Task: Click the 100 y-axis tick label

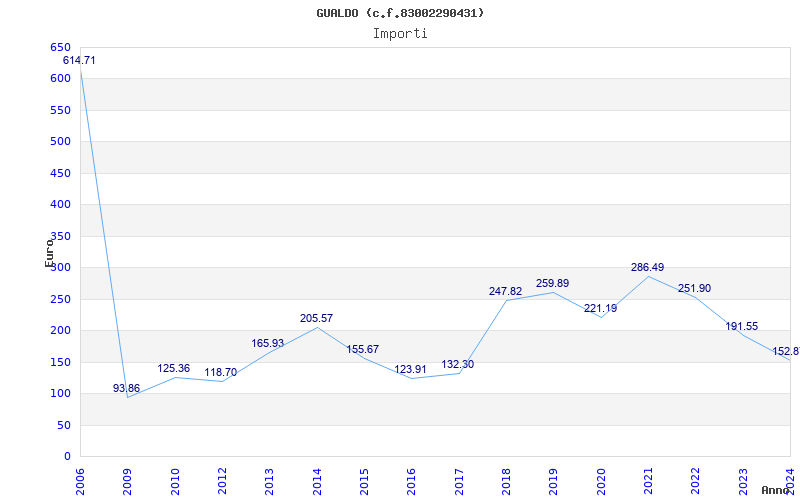Action: (x=60, y=393)
